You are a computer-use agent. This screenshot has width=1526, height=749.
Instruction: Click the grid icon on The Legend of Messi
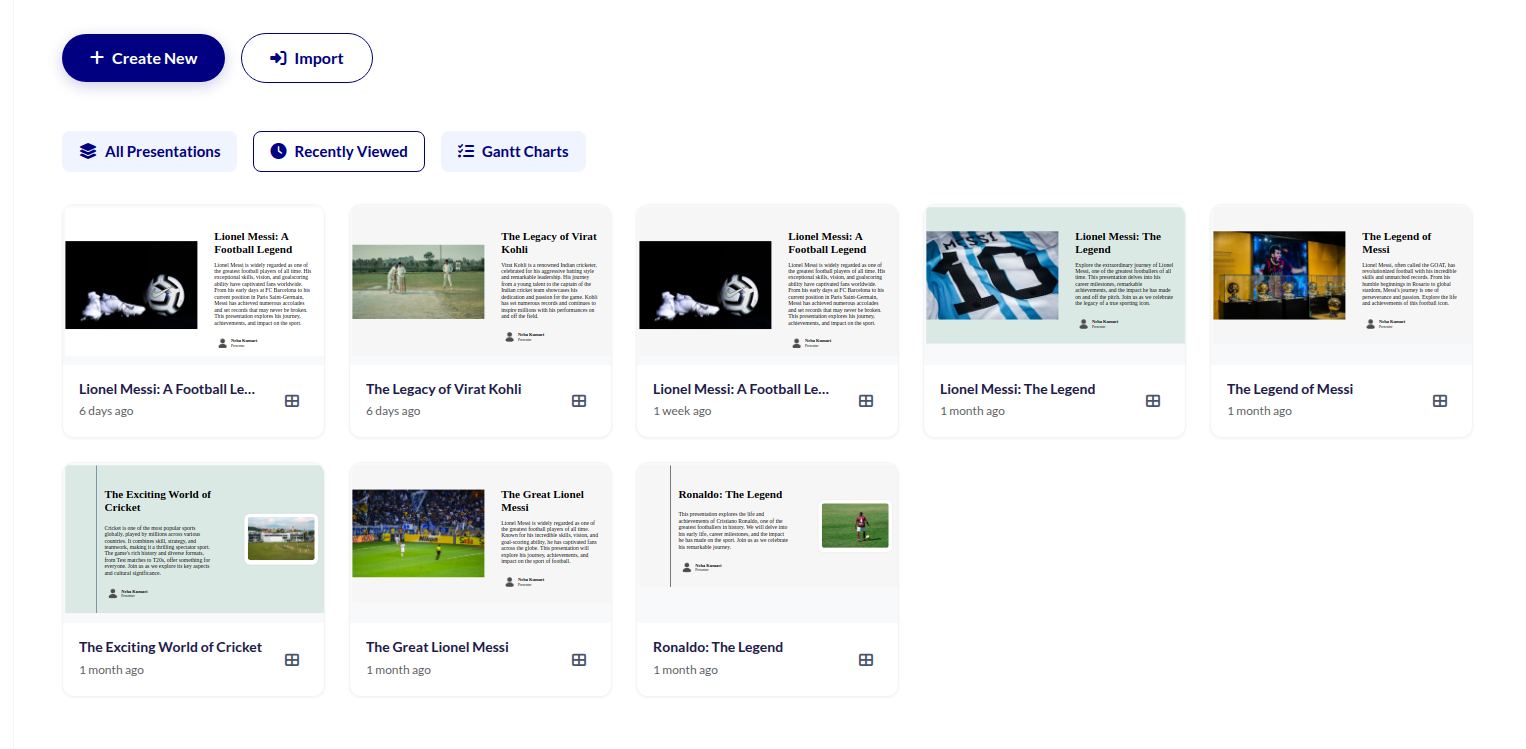point(1440,400)
